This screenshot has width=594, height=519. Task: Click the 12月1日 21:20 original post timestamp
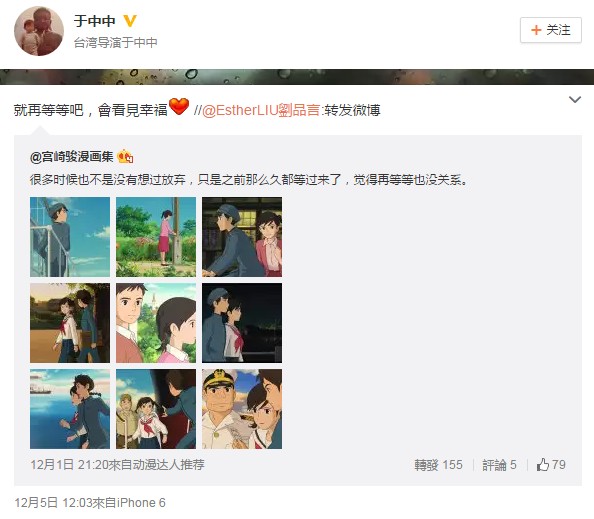pyautogui.click(x=69, y=465)
